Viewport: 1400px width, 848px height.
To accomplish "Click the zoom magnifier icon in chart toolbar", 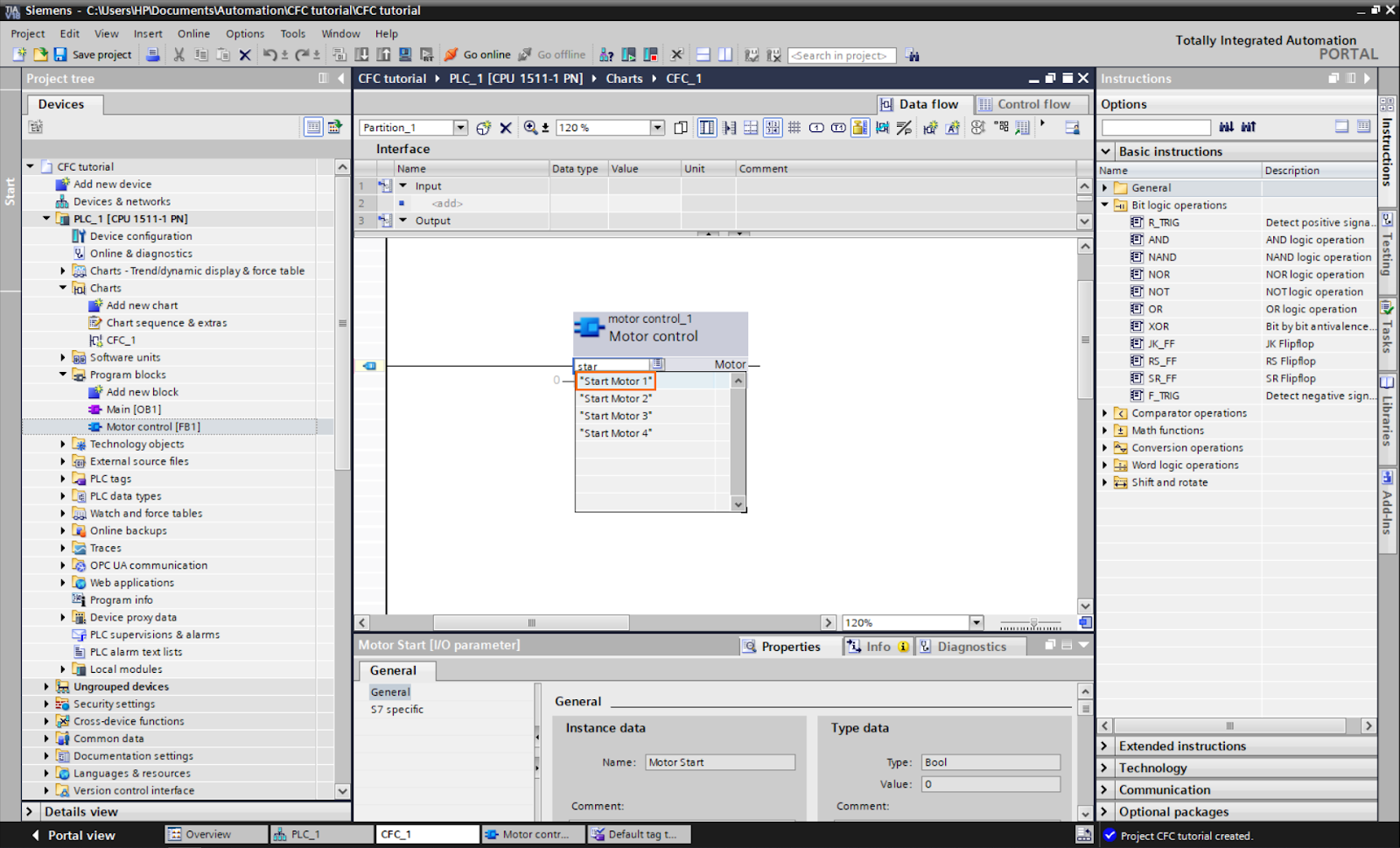I will [530, 128].
